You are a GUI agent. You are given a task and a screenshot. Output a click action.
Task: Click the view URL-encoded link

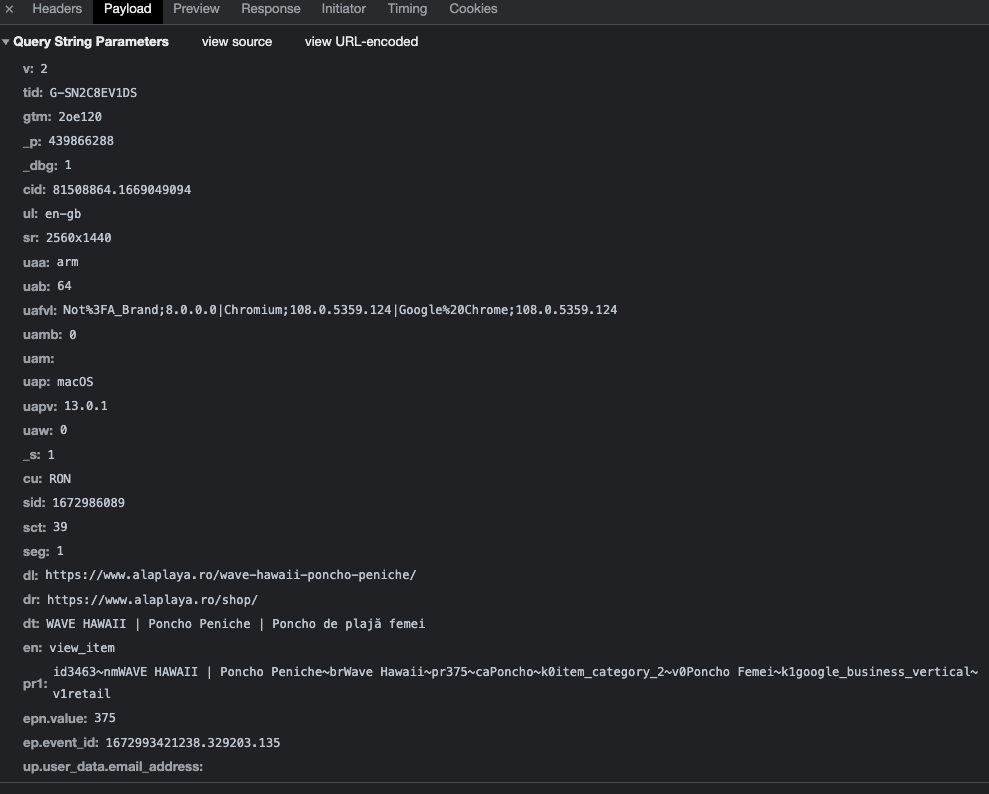click(x=361, y=42)
